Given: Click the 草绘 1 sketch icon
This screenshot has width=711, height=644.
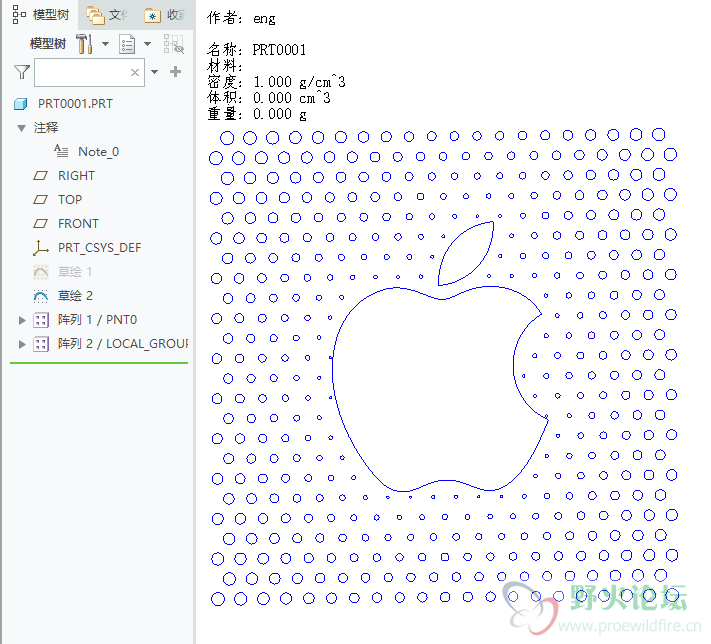Looking at the screenshot, I should [x=41, y=272].
